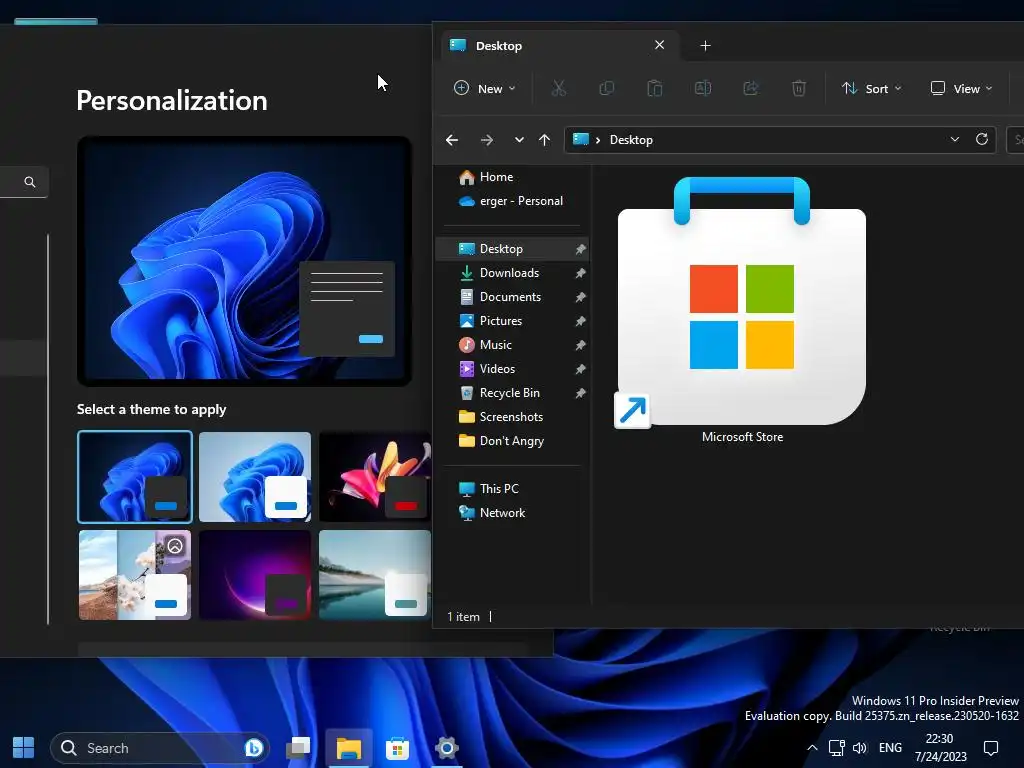
Task: Open network status in system tray
Action: (x=837, y=748)
